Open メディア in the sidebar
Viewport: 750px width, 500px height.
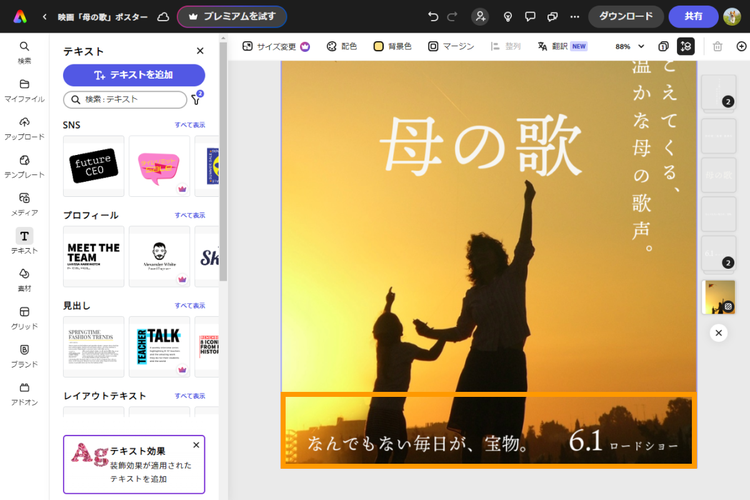click(24, 204)
